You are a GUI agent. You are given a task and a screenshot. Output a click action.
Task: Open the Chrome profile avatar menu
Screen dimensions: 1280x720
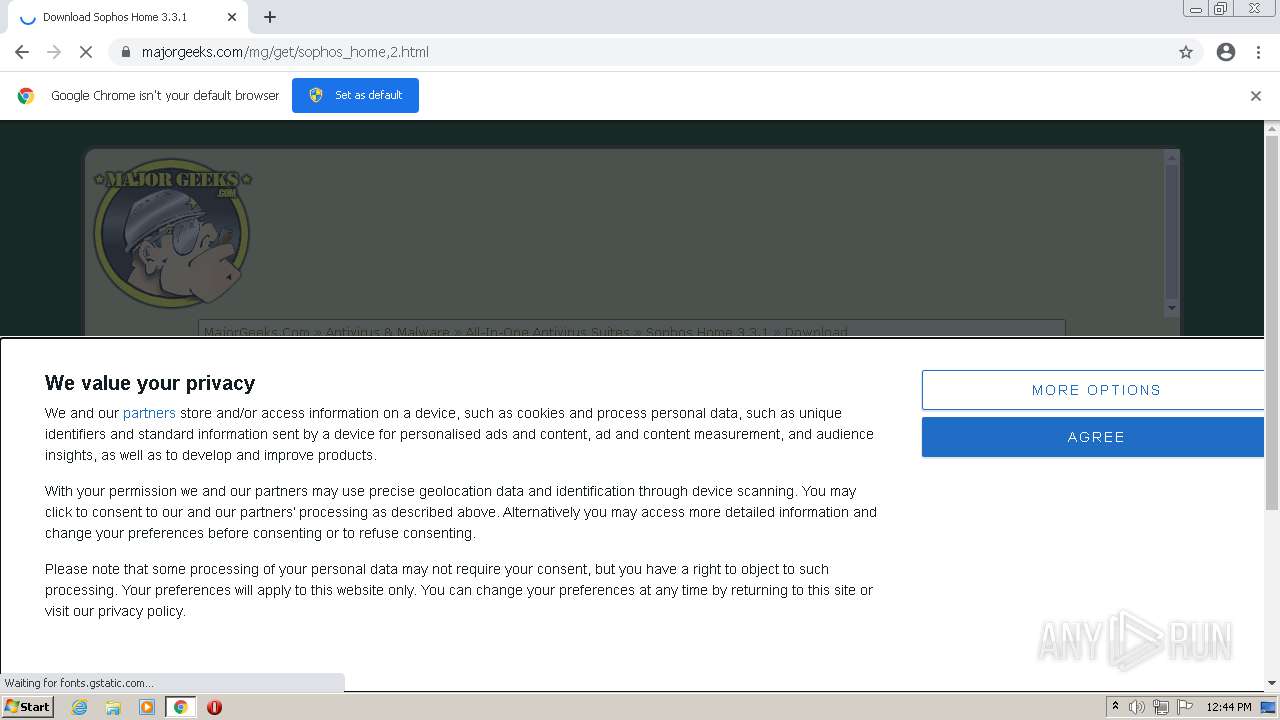[1226, 52]
